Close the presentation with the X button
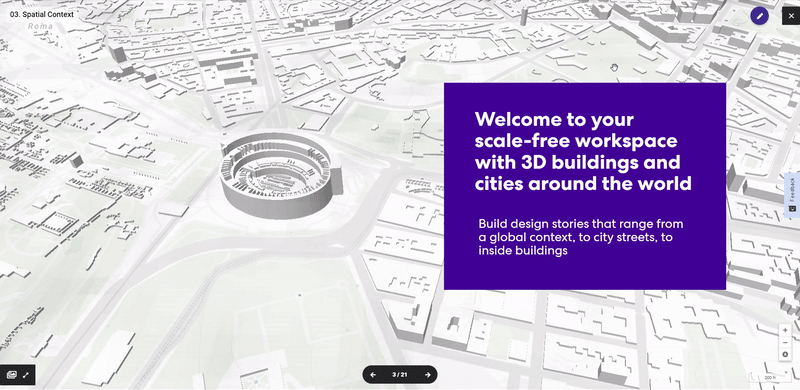800x390 pixels. click(791, 16)
